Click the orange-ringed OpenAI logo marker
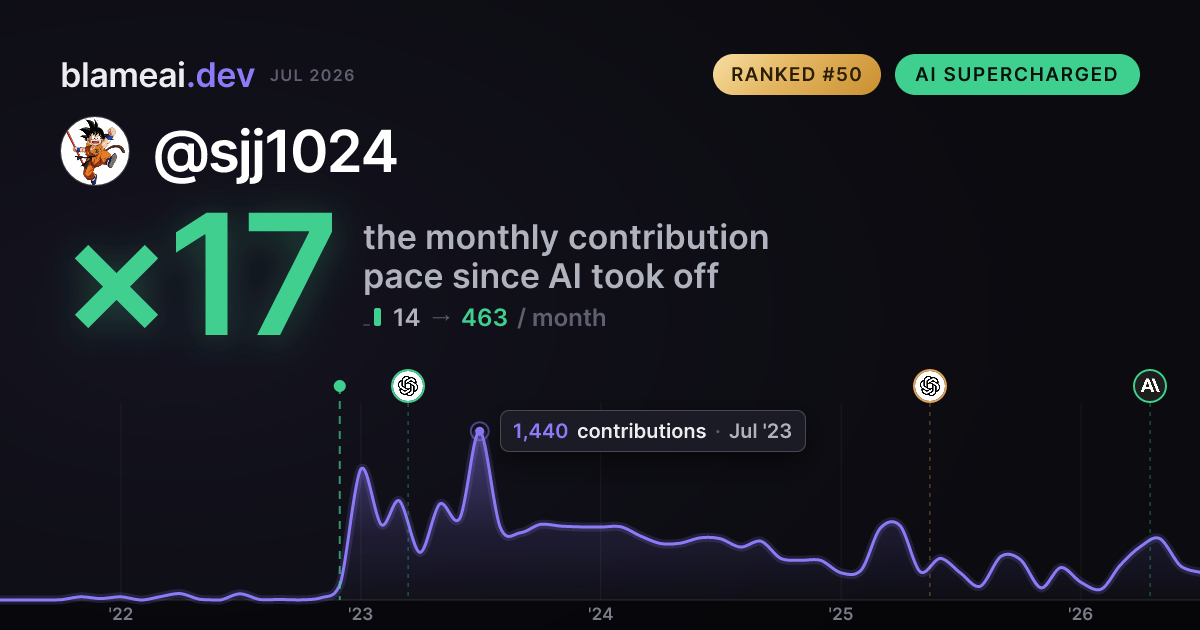Viewport: 1200px width, 630px height. click(930, 385)
